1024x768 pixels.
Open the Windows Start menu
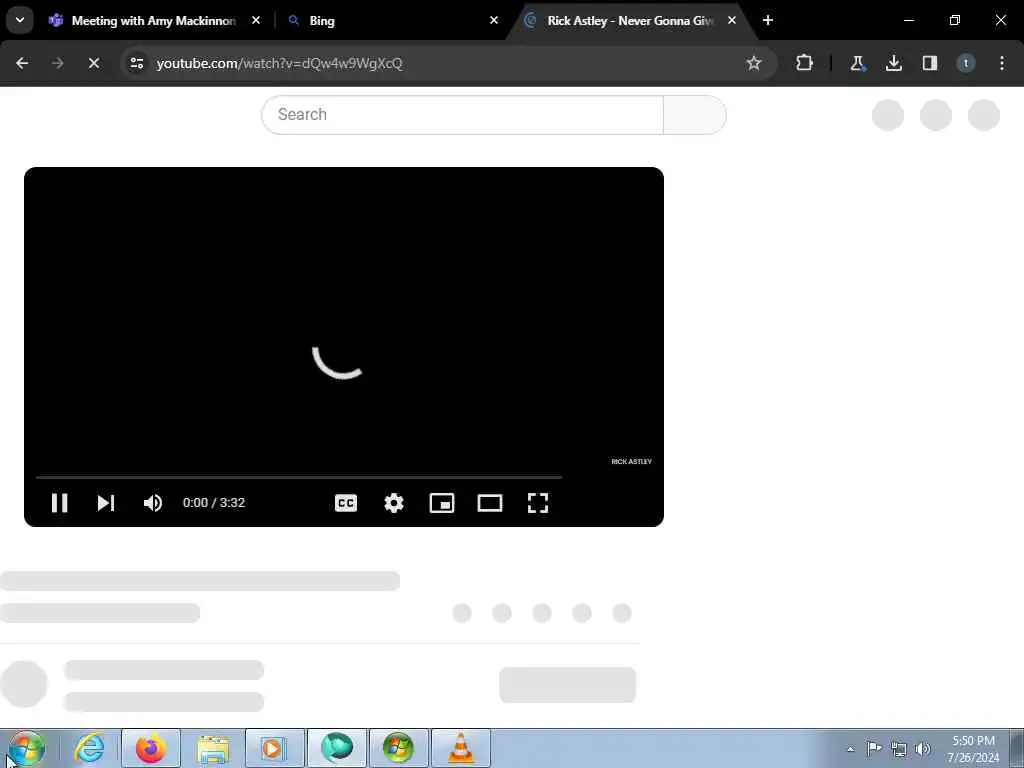pos(26,748)
